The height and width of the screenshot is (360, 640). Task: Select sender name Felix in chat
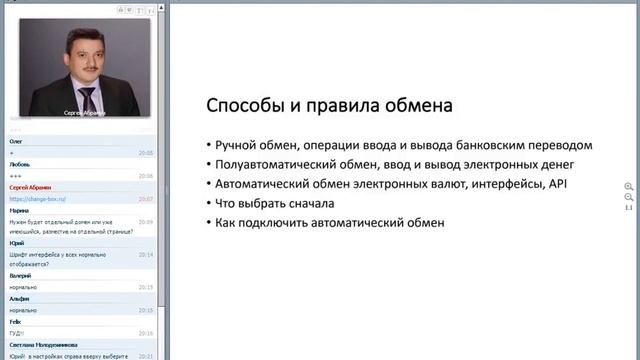15,322
